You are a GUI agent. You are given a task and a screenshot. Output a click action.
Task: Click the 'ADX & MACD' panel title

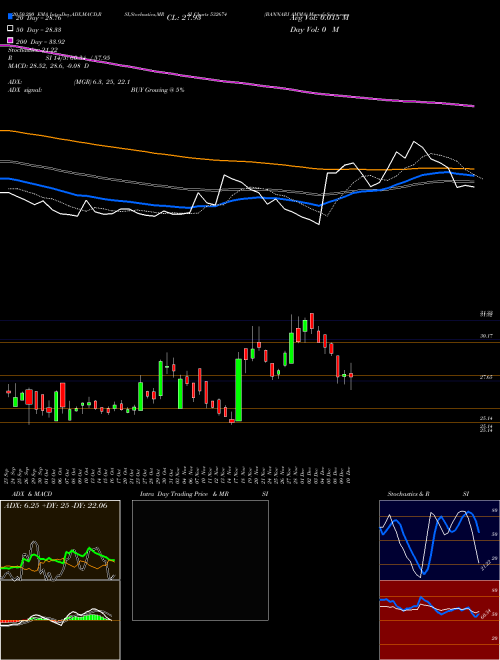click(32, 494)
